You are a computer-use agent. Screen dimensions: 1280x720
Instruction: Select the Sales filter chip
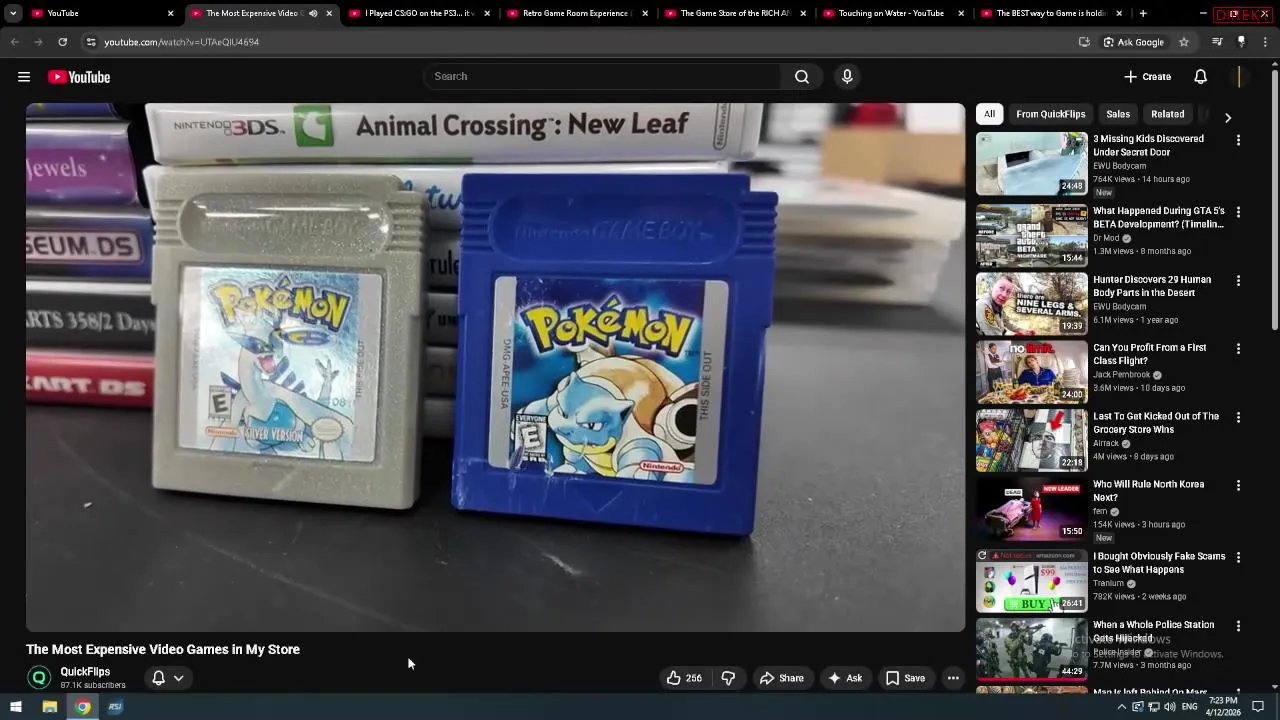coord(1118,114)
